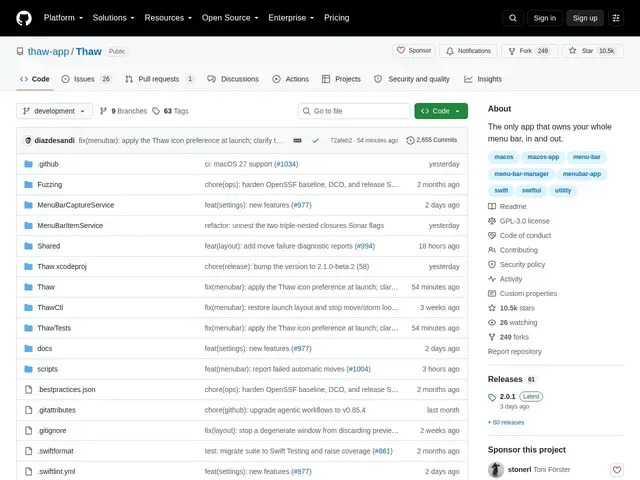The height and width of the screenshot is (480, 640).
Task: View the 63 Tags link
Action: pyautogui.click(x=170, y=111)
